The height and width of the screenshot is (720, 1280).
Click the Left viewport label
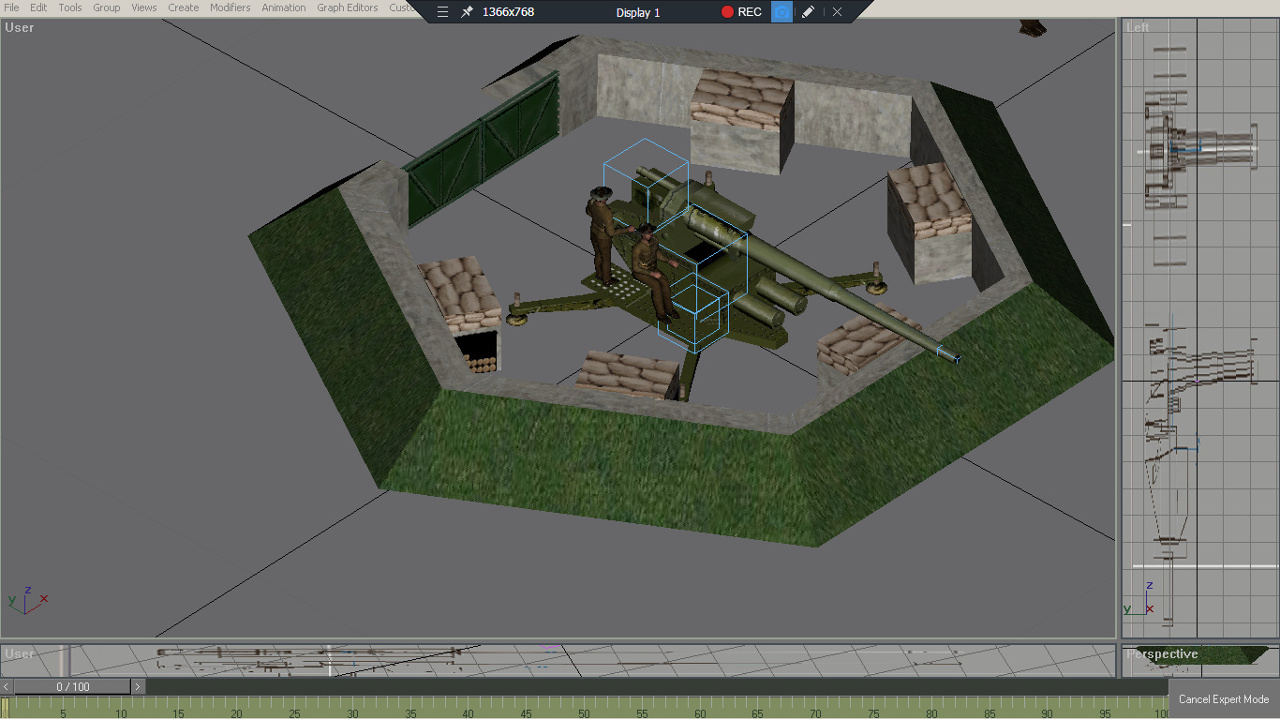tap(1138, 27)
